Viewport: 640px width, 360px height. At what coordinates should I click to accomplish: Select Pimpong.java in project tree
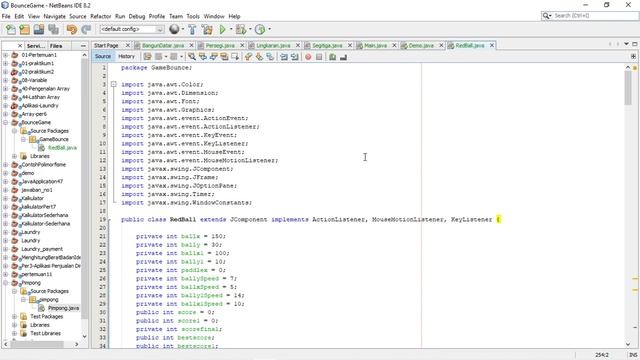[63, 308]
